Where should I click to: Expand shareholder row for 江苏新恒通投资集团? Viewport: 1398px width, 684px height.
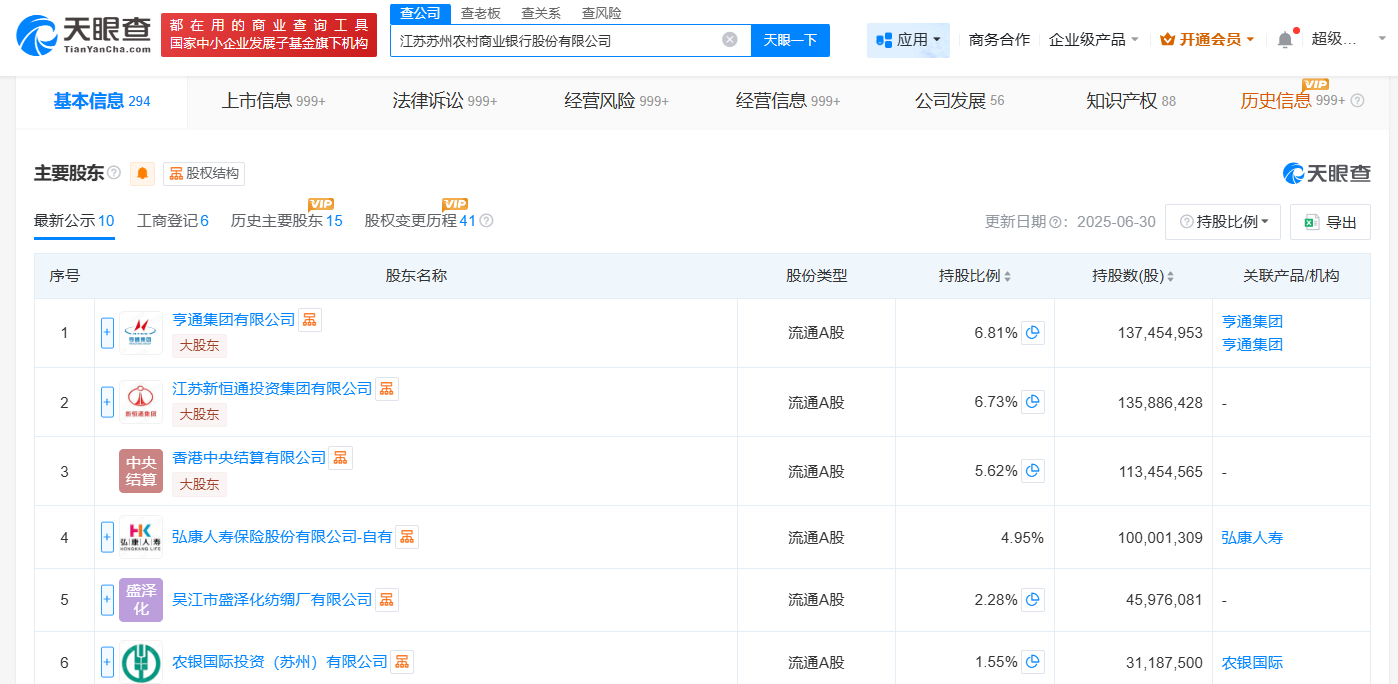pos(107,402)
